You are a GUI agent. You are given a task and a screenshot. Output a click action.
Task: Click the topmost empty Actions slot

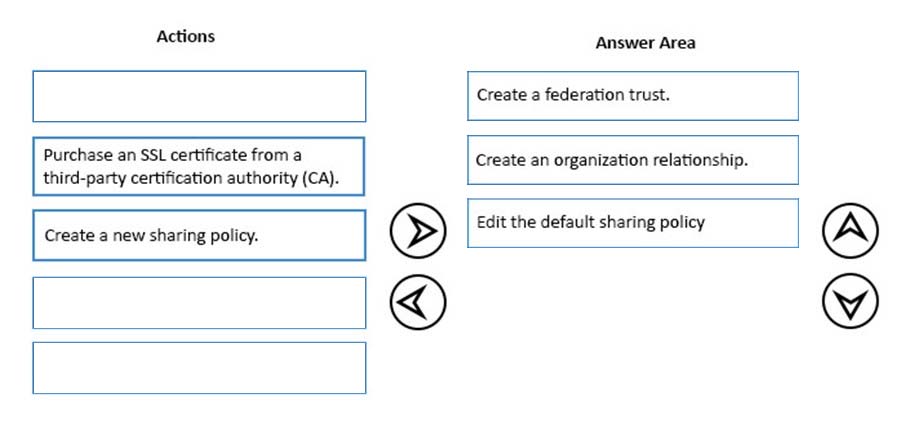[x=199, y=96]
